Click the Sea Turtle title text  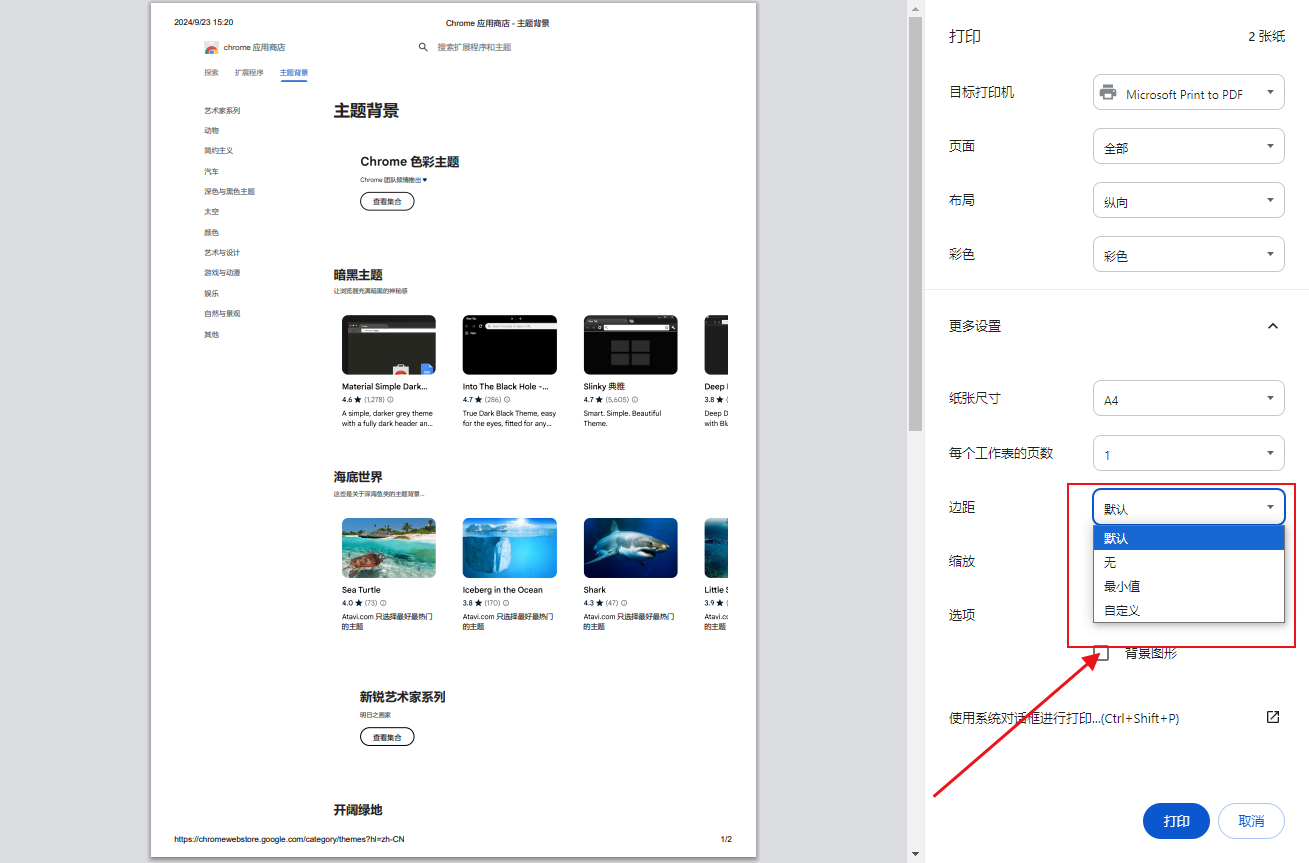tap(361, 590)
